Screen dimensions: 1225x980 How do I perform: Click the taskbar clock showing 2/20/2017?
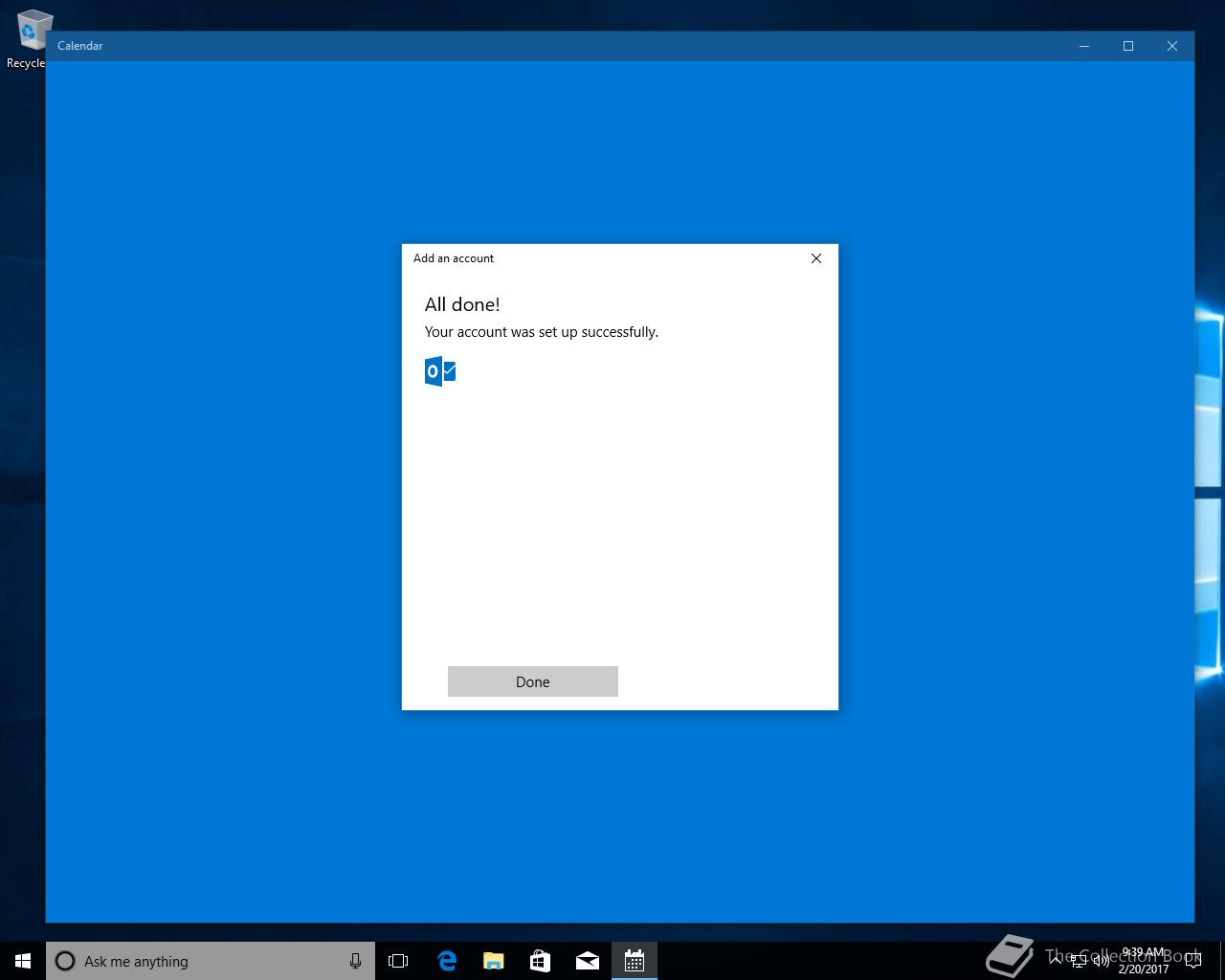click(1144, 961)
